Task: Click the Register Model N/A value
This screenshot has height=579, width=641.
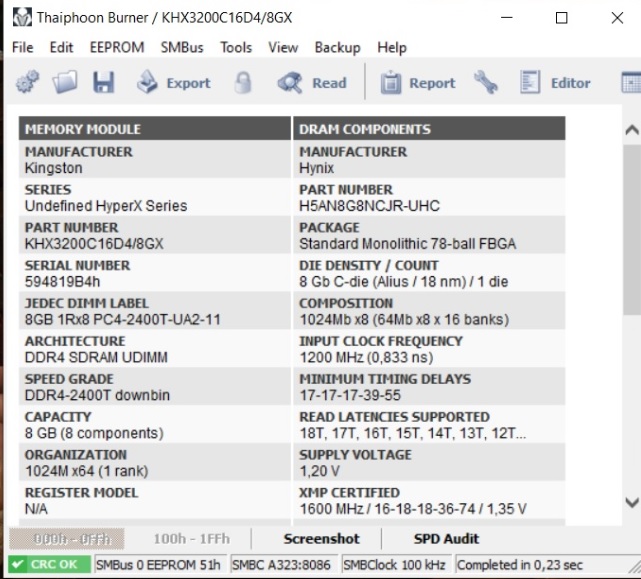Action: pyautogui.click(x=36, y=509)
